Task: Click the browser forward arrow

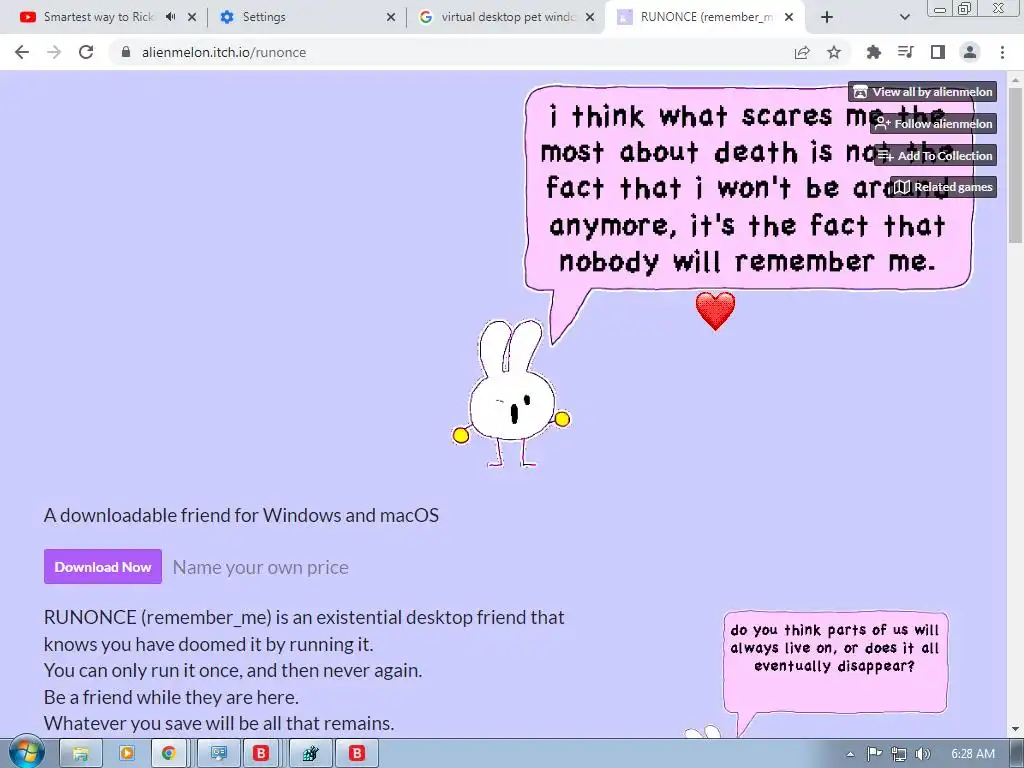Action: [x=54, y=52]
